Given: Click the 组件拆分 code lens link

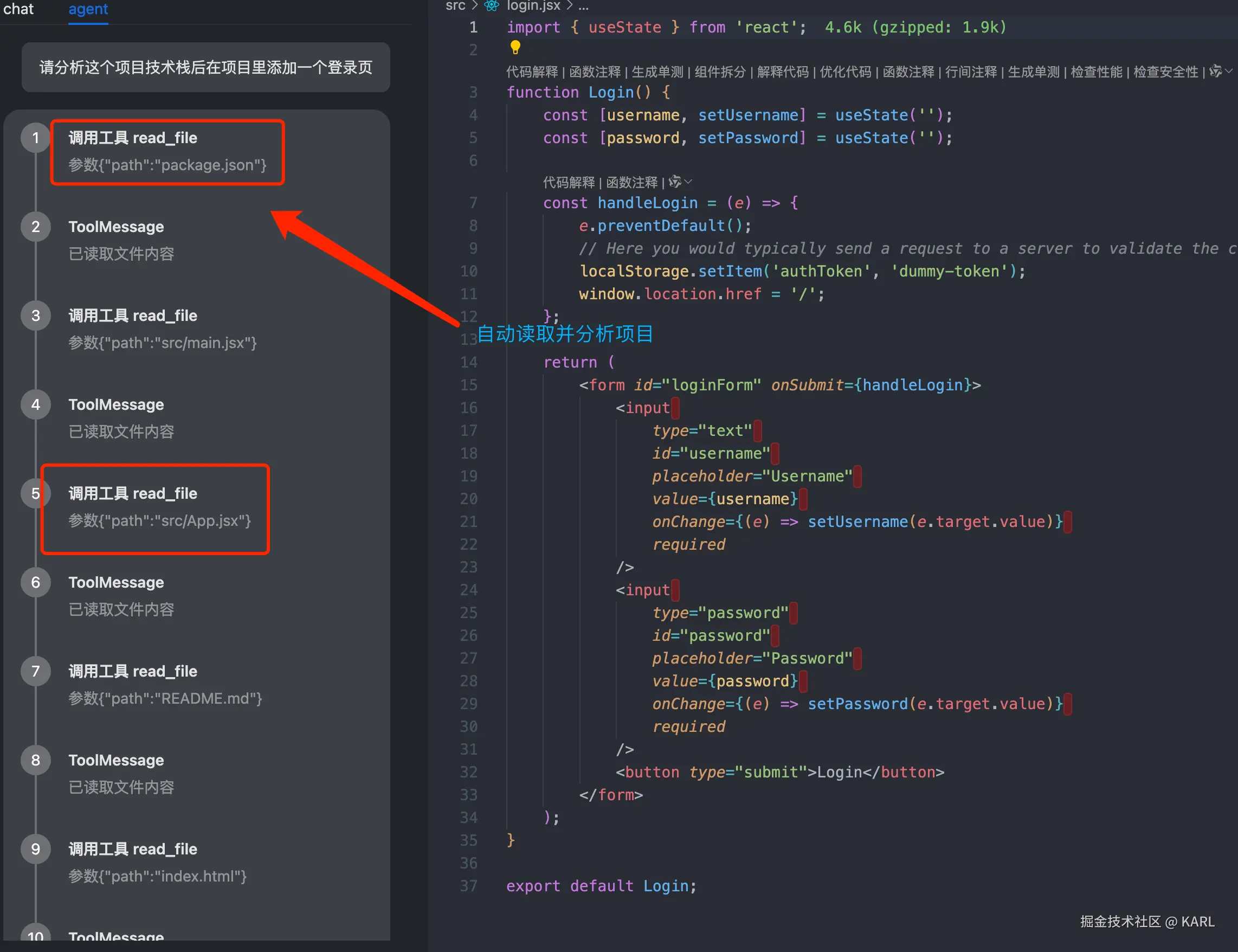Looking at the screenshot, I should pyautogui.click(x=720, y=72).
